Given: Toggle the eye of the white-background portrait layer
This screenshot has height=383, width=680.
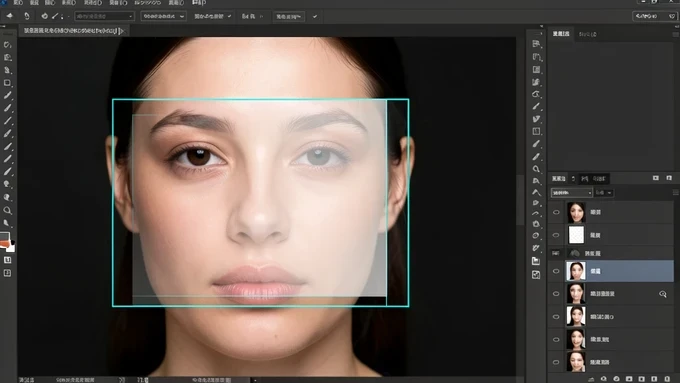Looking at the screenshot, I should [x=556, y=317].
